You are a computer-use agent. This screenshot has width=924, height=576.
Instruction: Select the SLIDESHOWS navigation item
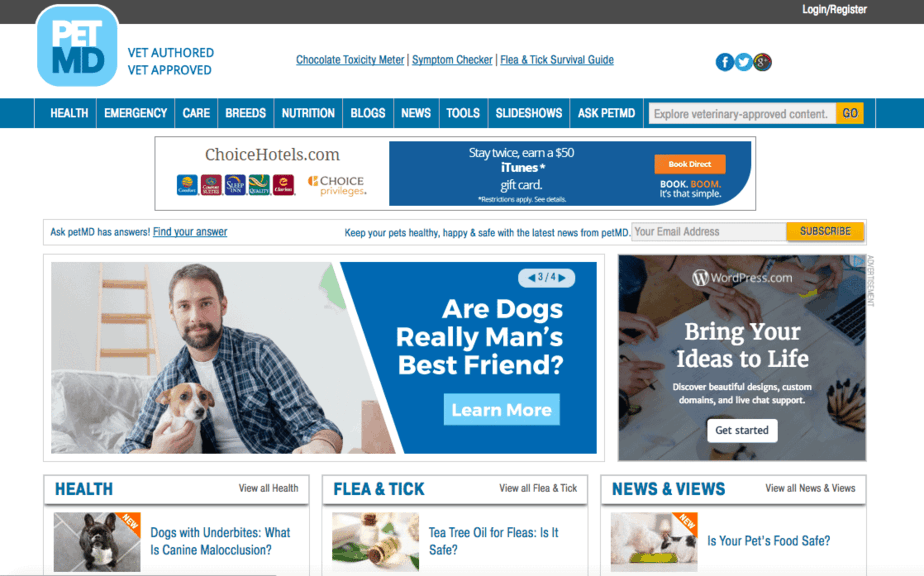[x=529, y=113]
